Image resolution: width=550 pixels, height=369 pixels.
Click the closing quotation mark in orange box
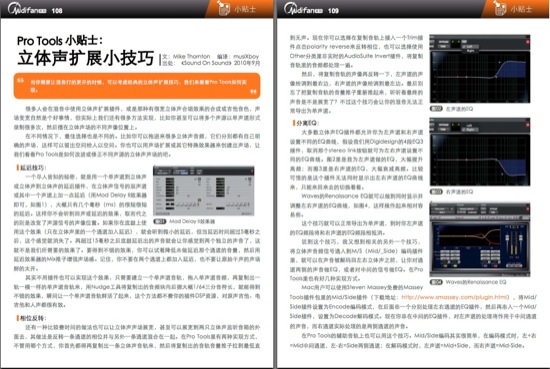click(253, 92)
